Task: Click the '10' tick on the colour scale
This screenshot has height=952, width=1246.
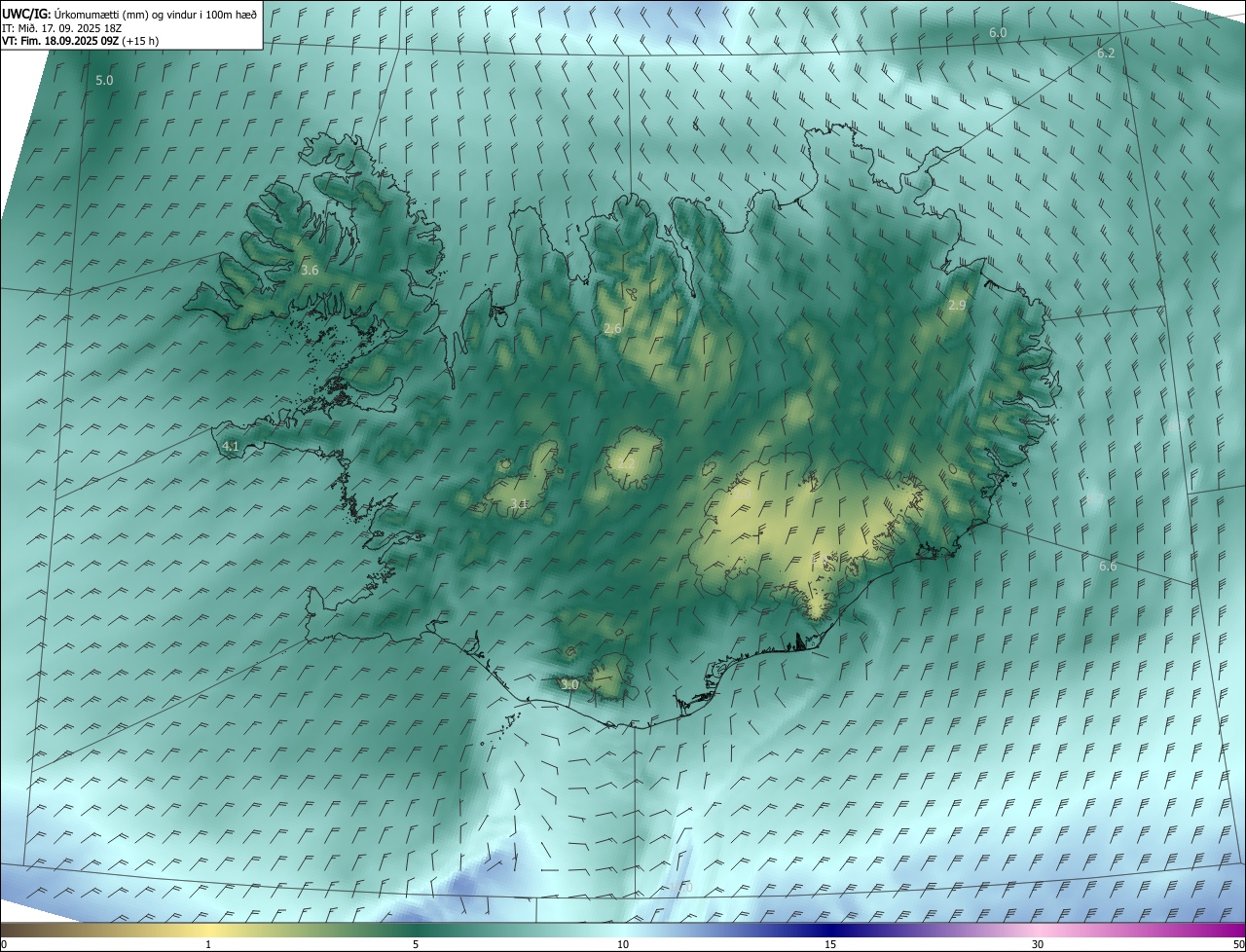Action: (x=623, y=944)
